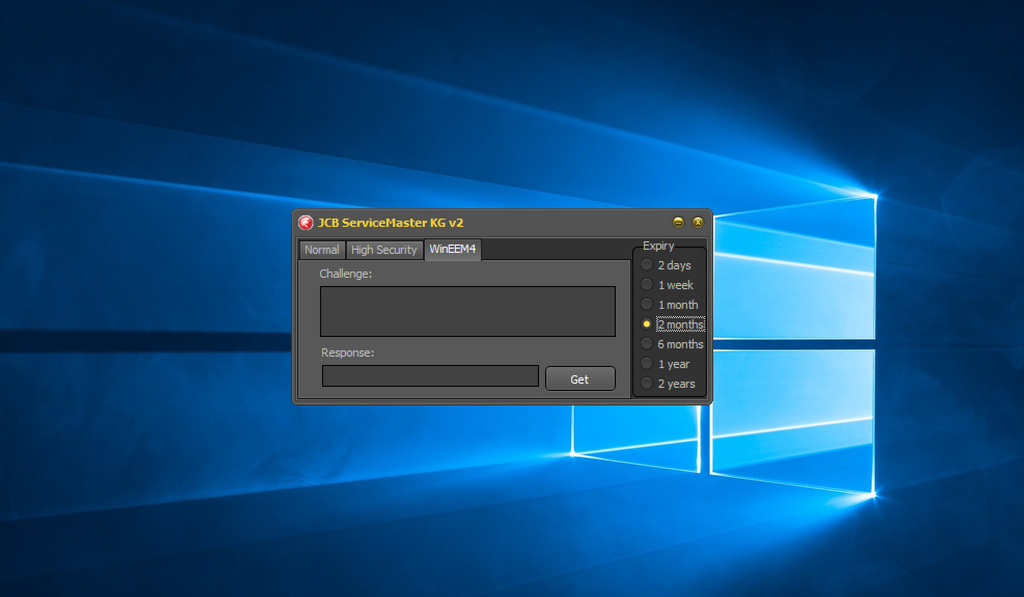Set expiry to 1 month

pos(647,304)
